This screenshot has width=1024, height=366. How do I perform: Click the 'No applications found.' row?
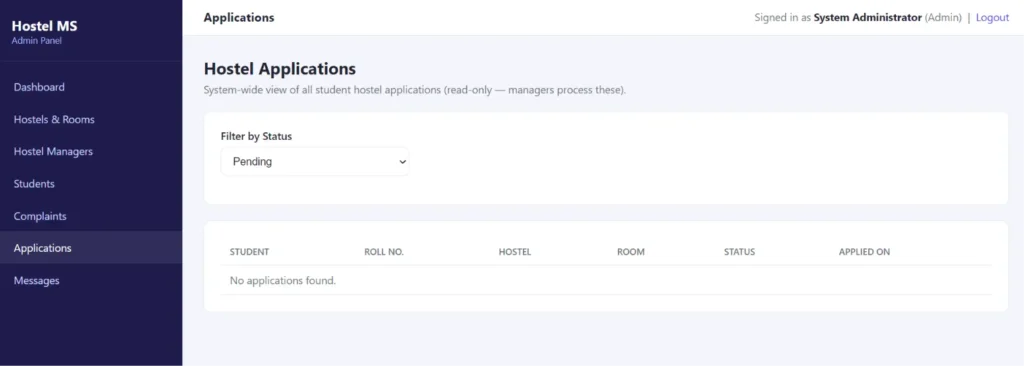coord(606,280)
